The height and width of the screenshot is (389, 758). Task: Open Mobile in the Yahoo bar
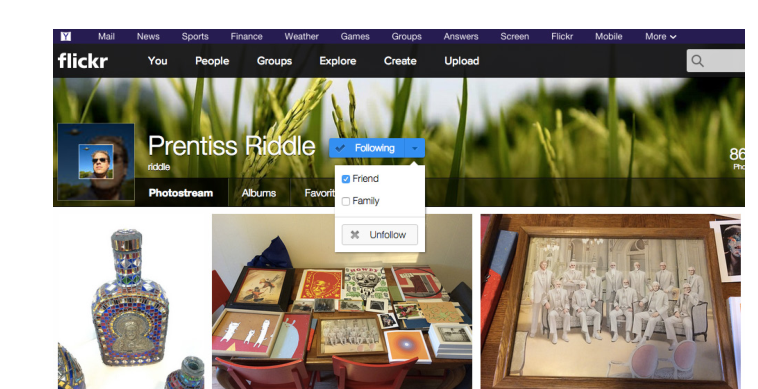coord(609,36)
